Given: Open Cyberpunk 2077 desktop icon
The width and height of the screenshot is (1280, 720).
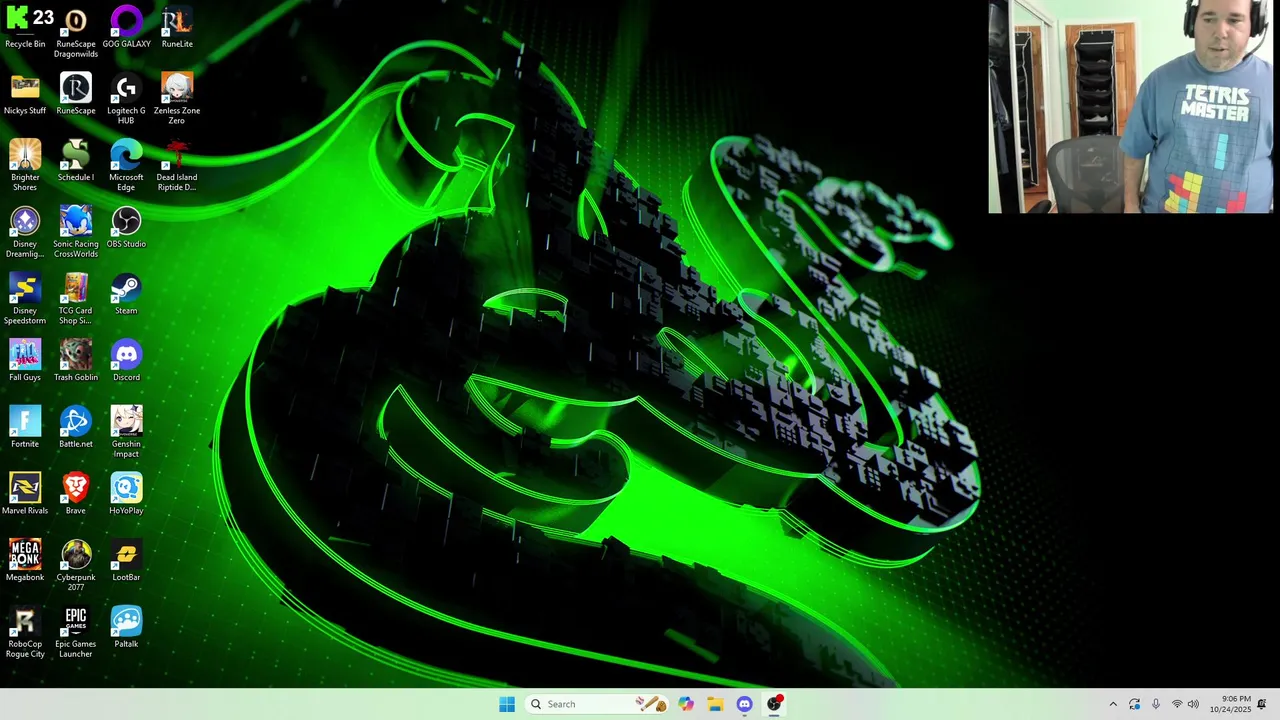Looking at the screenshot, I should click(x=76, y=565).
